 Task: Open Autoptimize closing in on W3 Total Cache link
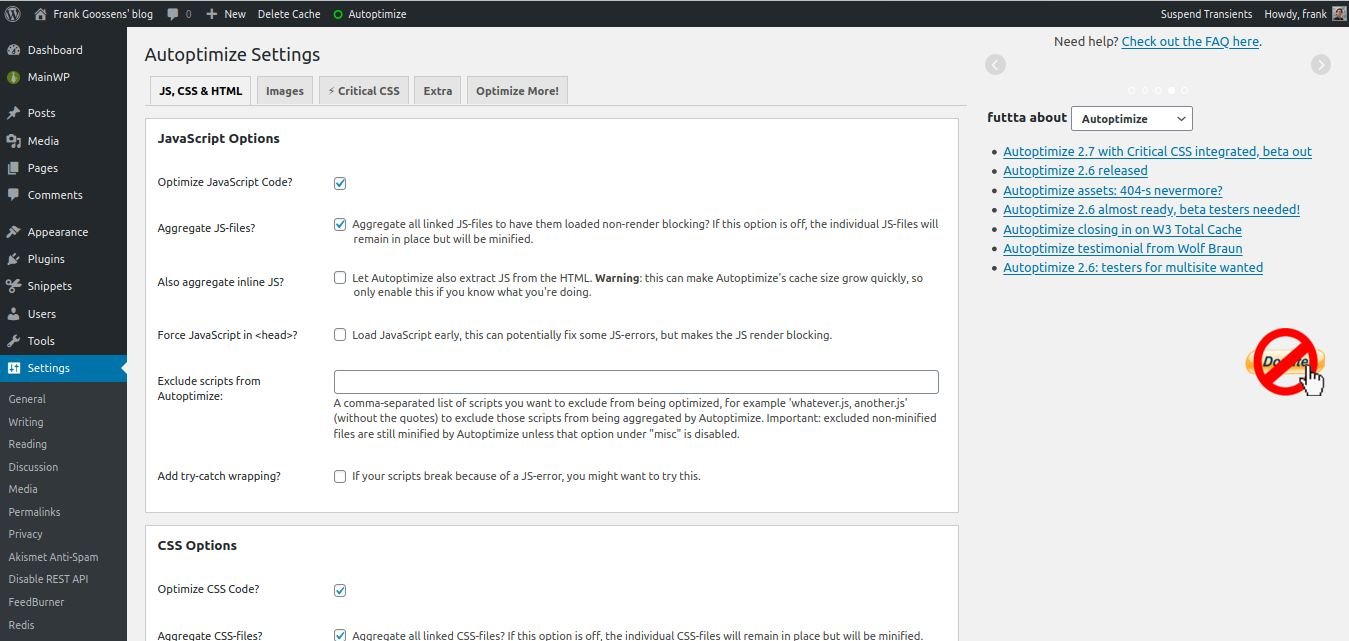(x=1122, y=229)
